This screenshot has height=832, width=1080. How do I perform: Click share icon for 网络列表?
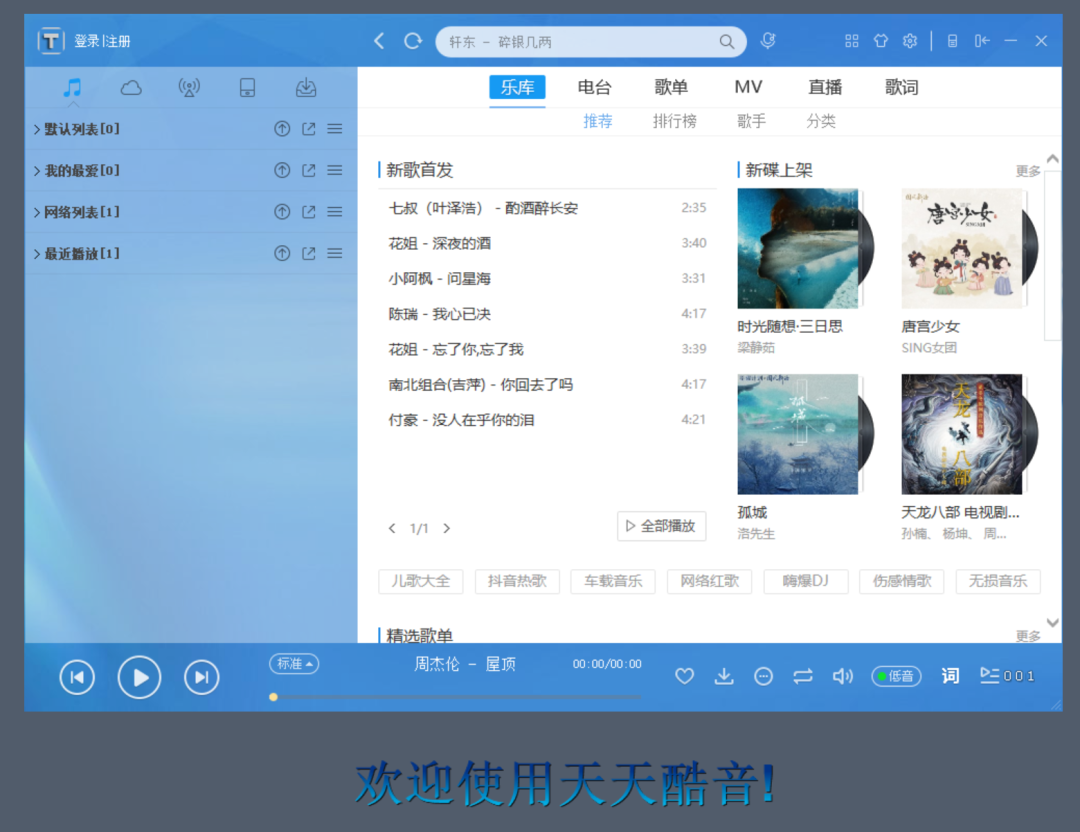pos(309,212)
